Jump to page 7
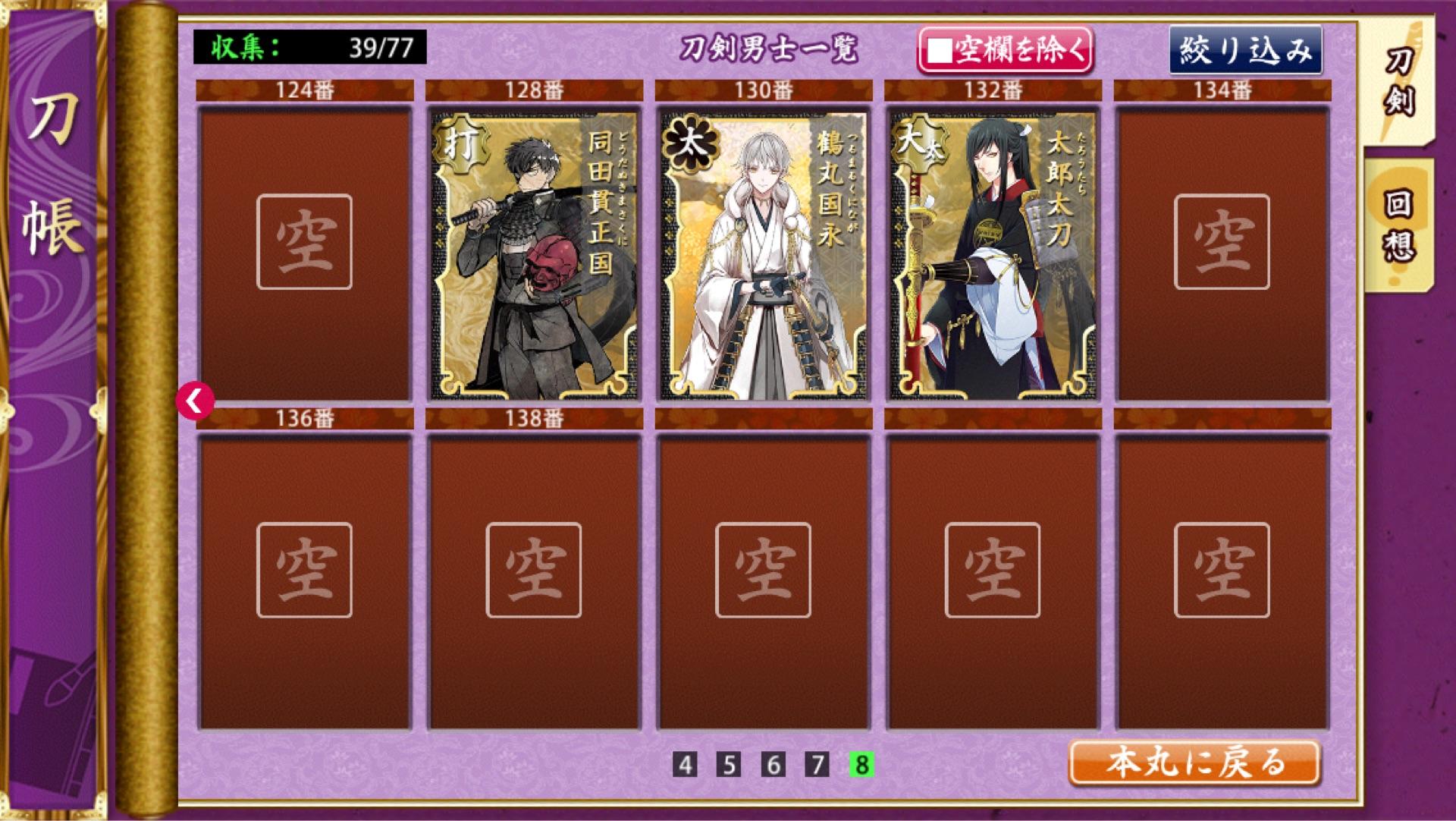The width and height of the screenshot is (1456, 821). point(817,764)
